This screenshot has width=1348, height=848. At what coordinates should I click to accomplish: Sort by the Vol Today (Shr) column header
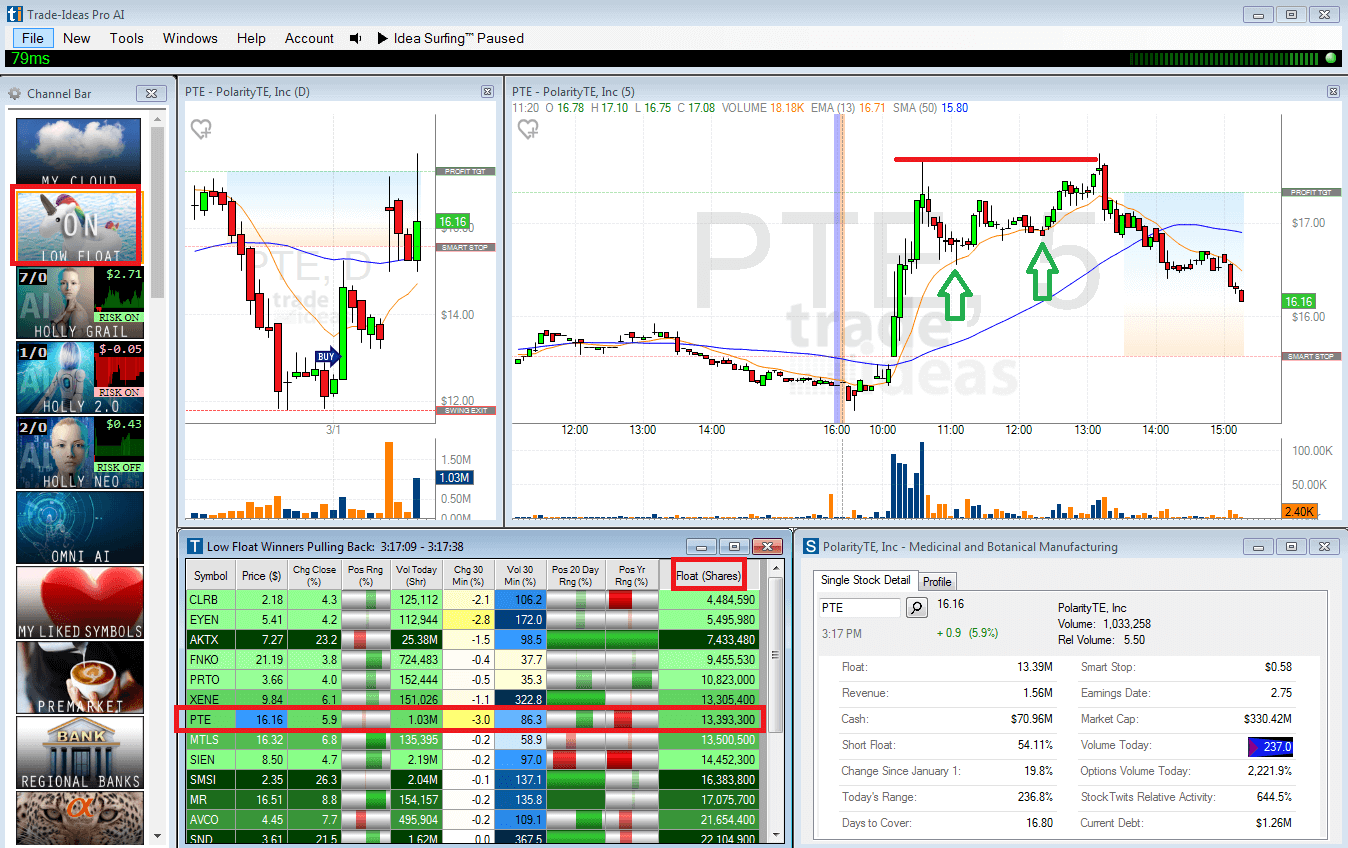tap(416, 575)
